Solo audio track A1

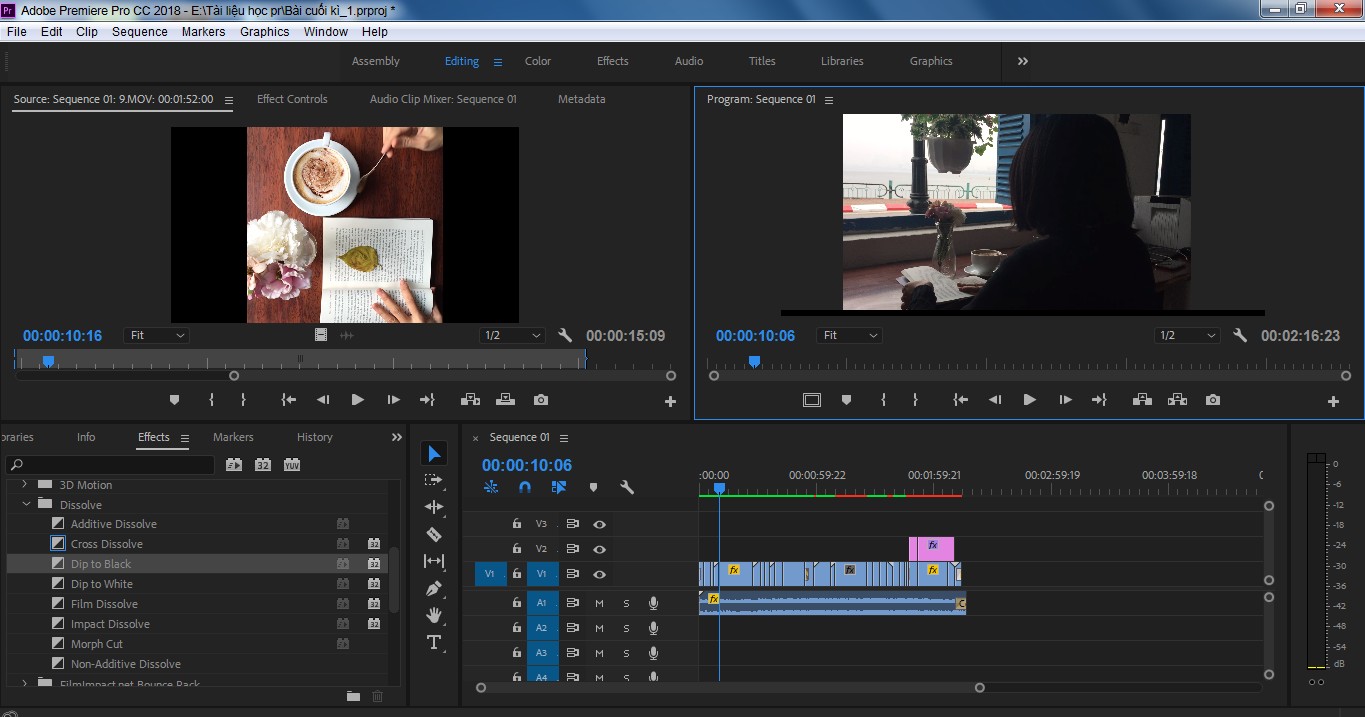point(627,603)
